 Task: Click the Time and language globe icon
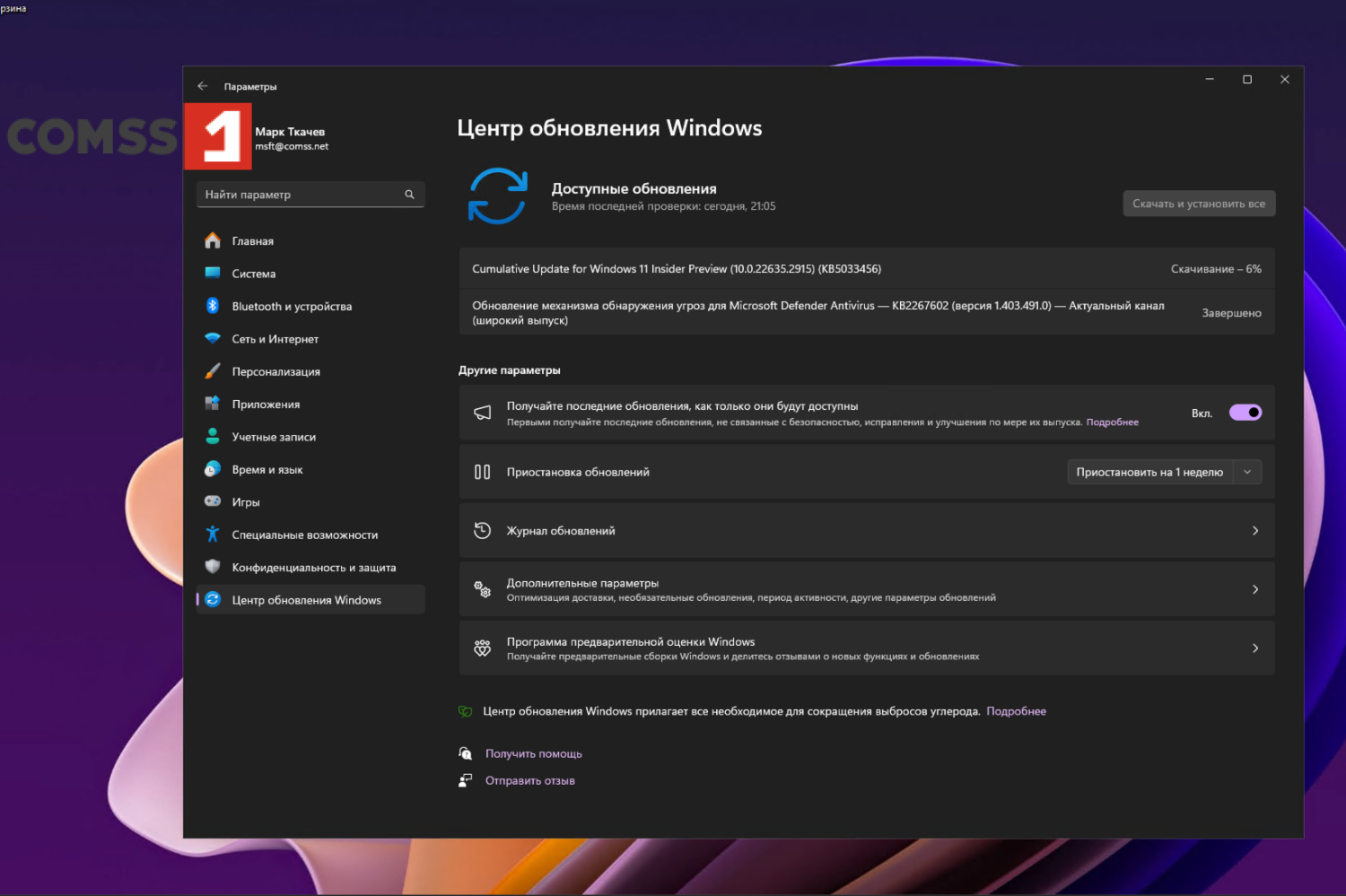[x=213, y=469]
